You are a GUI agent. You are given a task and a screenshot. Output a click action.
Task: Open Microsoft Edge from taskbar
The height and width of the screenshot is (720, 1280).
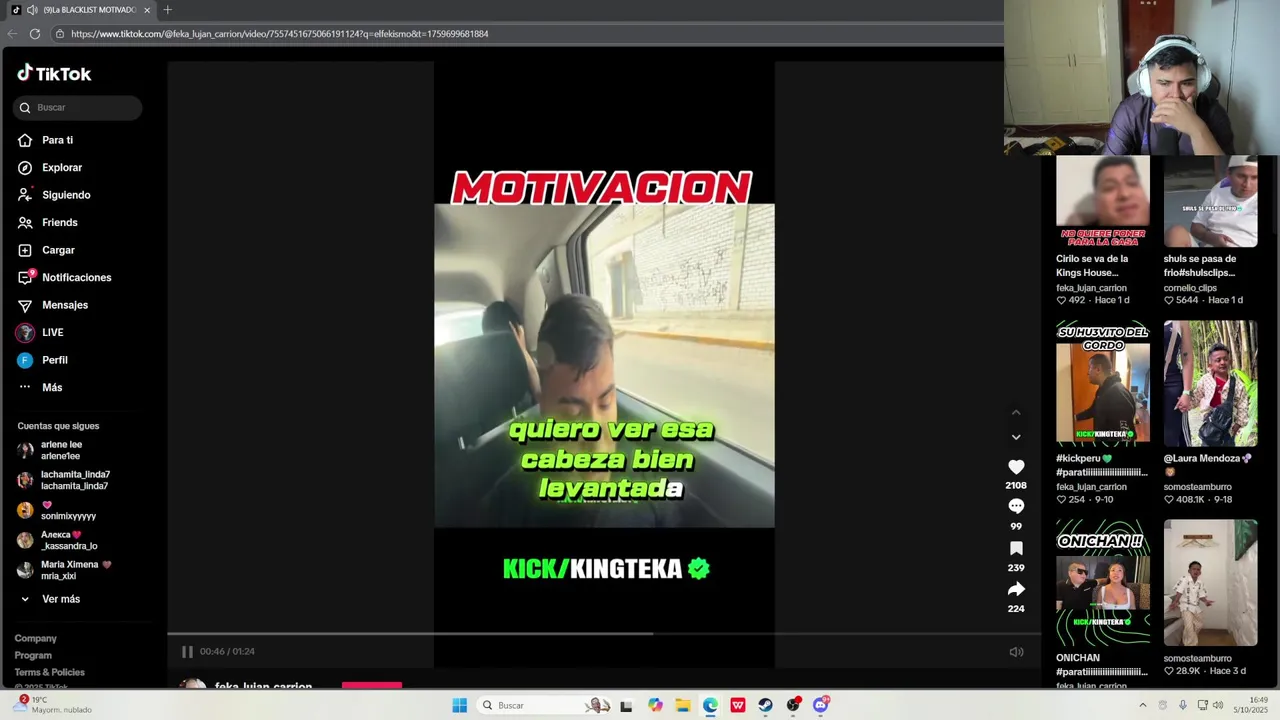(x=710, y=705)
